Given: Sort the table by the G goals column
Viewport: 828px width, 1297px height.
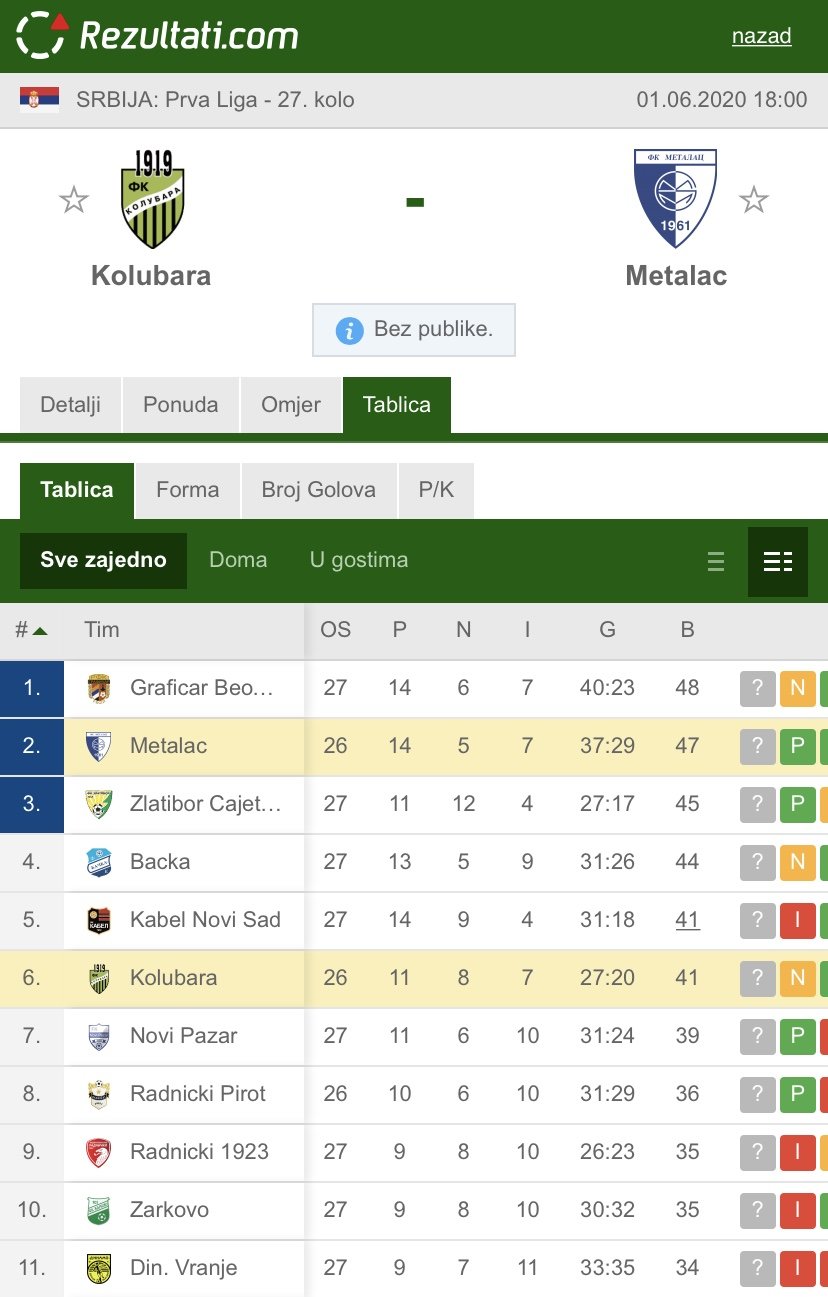Looking at the screenshot, I should click(x=607, y=630).
